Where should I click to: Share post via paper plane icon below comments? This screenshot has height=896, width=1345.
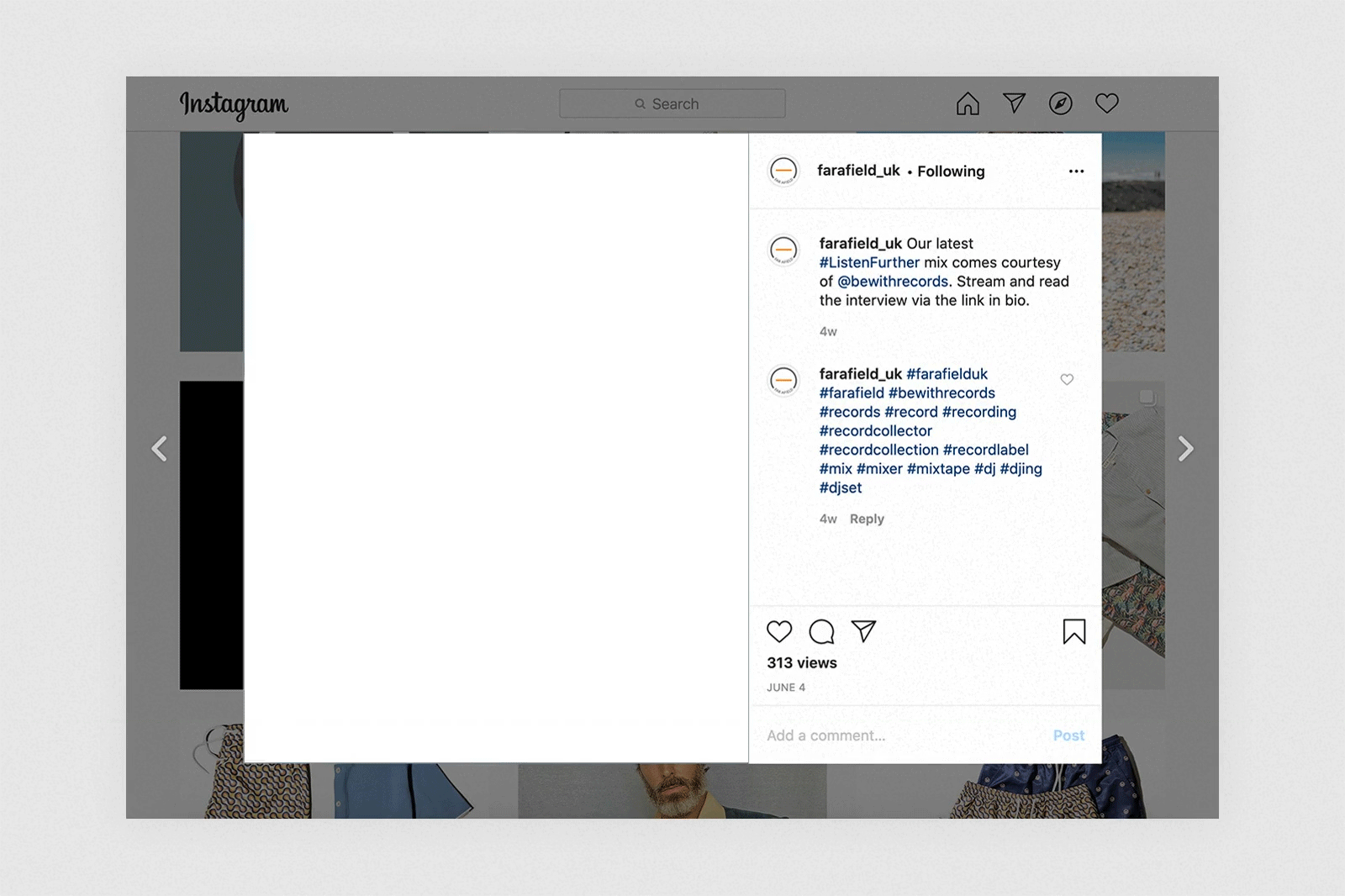coord(863,631)
